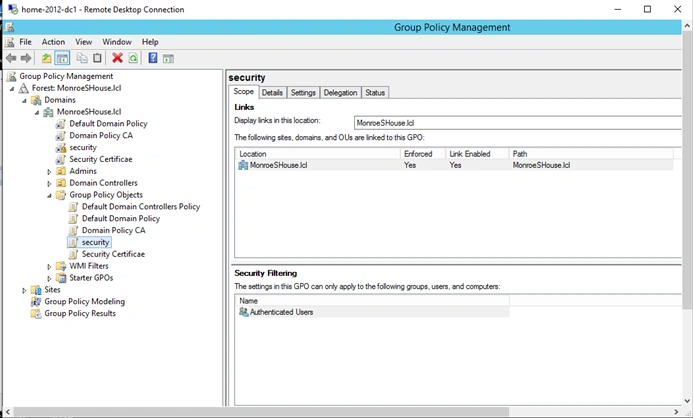The width and height of the screenshot is (693, 418).
Task: Switch to the Status tab
Action: [x=375, y=93]
